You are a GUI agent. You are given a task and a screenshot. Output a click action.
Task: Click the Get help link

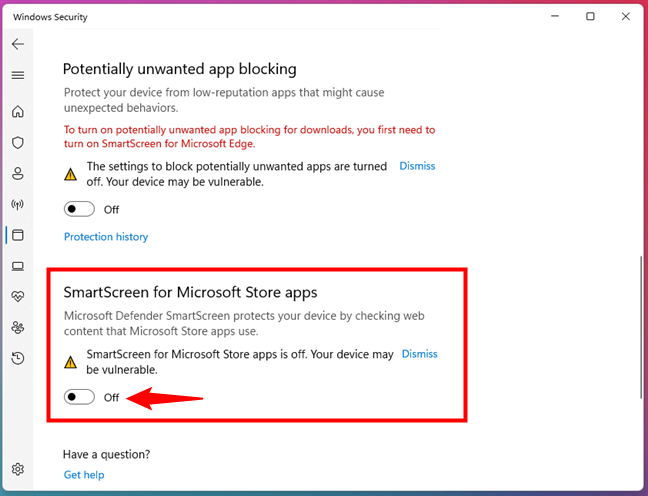pos(84,475)
